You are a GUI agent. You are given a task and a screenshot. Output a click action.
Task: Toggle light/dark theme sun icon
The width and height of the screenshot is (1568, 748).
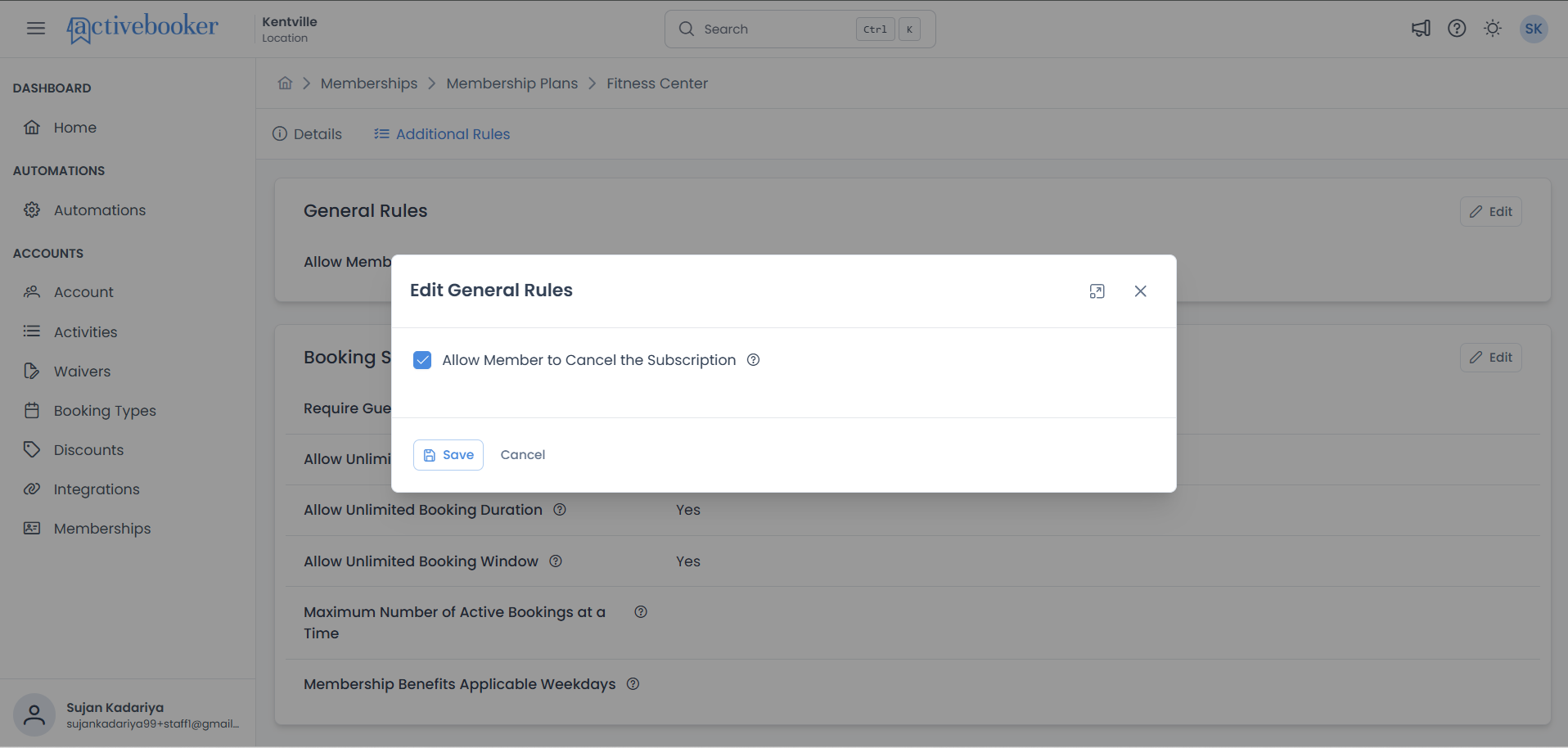click(1493, 29)
